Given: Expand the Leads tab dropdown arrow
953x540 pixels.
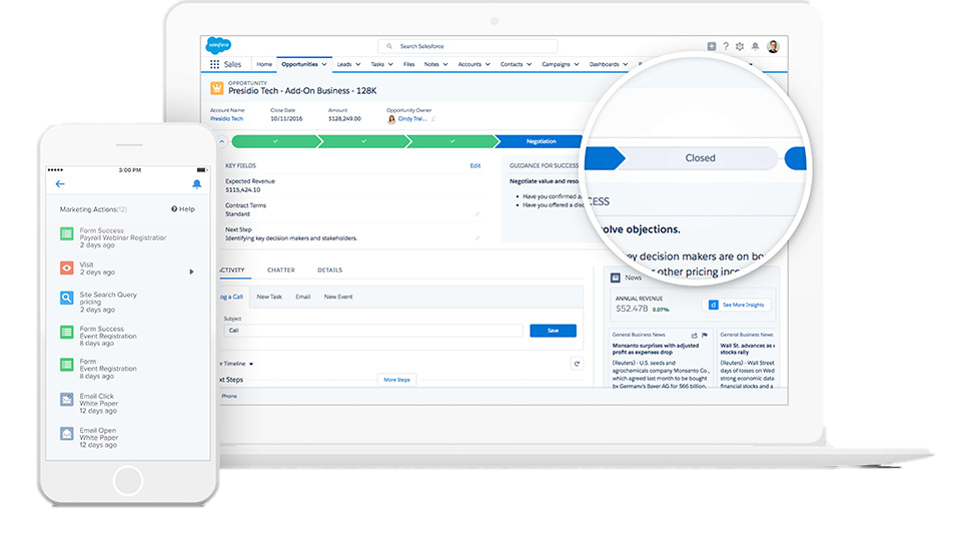Looking at the screenshot, I should pos(358,64).
